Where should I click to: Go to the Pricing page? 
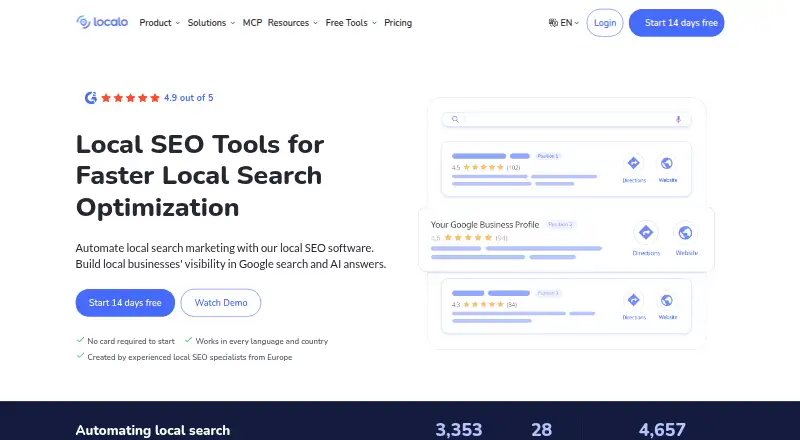398,22
